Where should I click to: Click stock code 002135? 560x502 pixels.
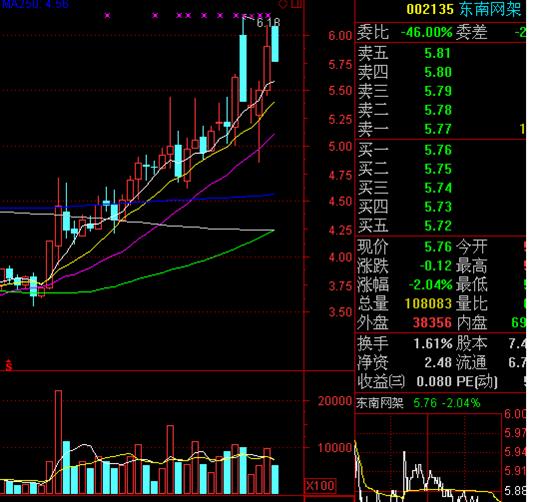(x=430, y=9)
